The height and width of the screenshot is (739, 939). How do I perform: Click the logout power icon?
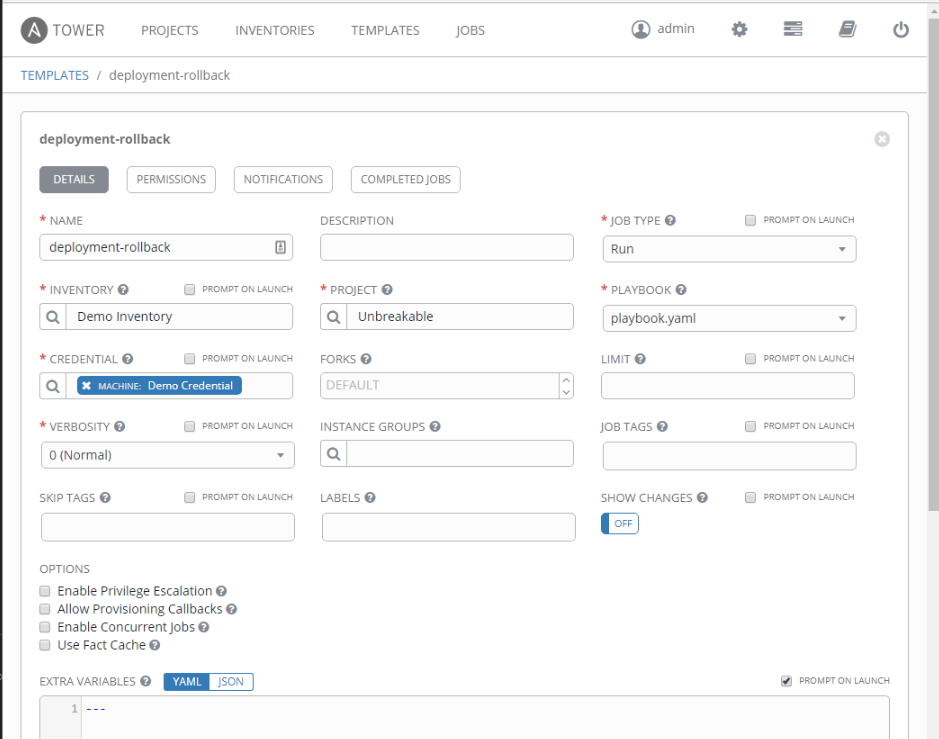tap(900, 29)
